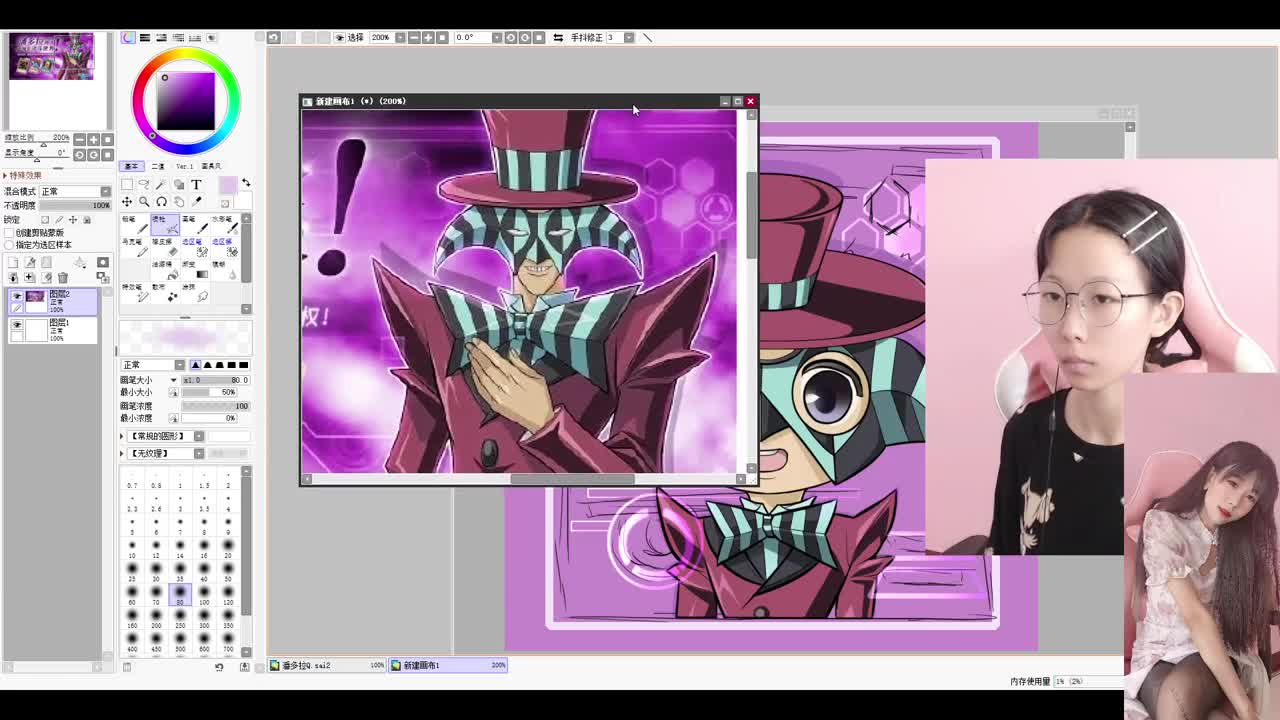1280x720 pixels.
Task: Select the magic wand tool
Action: click(161, 184)
